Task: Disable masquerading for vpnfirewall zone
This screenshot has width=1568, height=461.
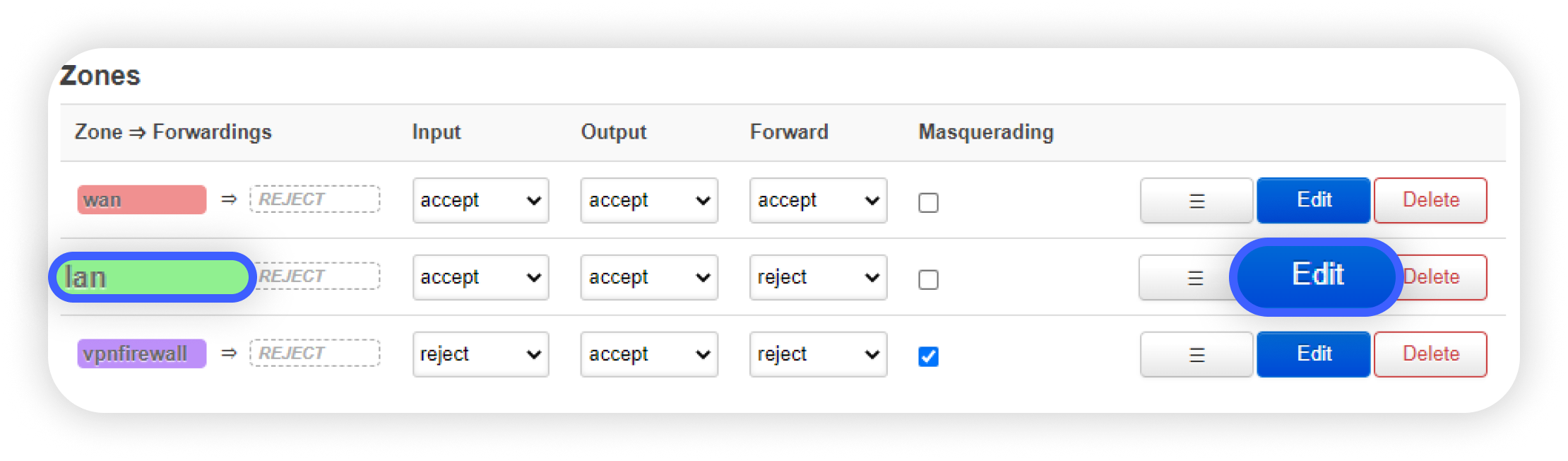Action: click(928, 356)
